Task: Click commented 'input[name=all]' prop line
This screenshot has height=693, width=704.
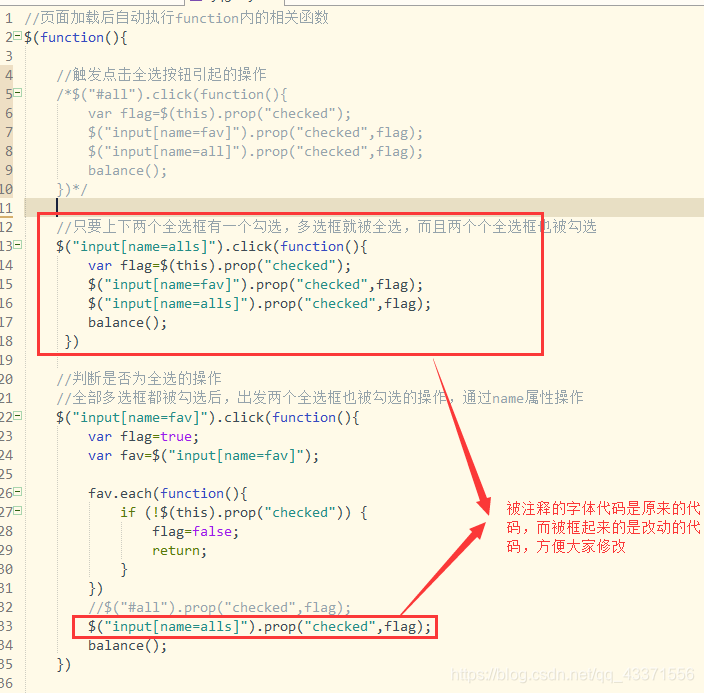Action: 255,152
